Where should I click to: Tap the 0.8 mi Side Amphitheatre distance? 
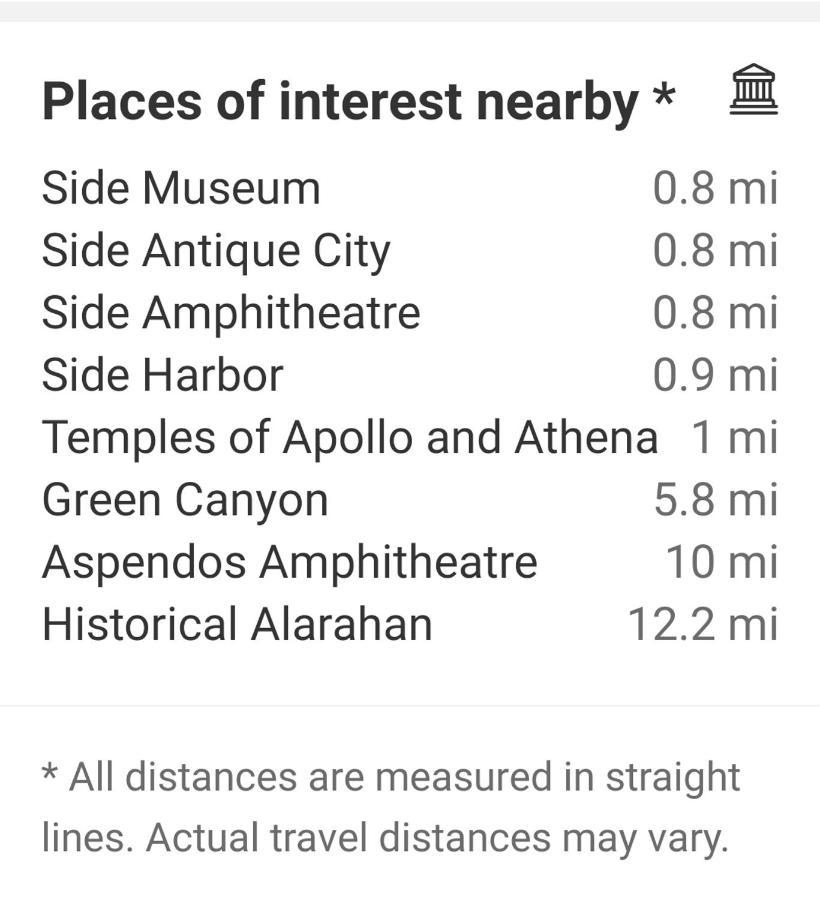coord(716,313)
